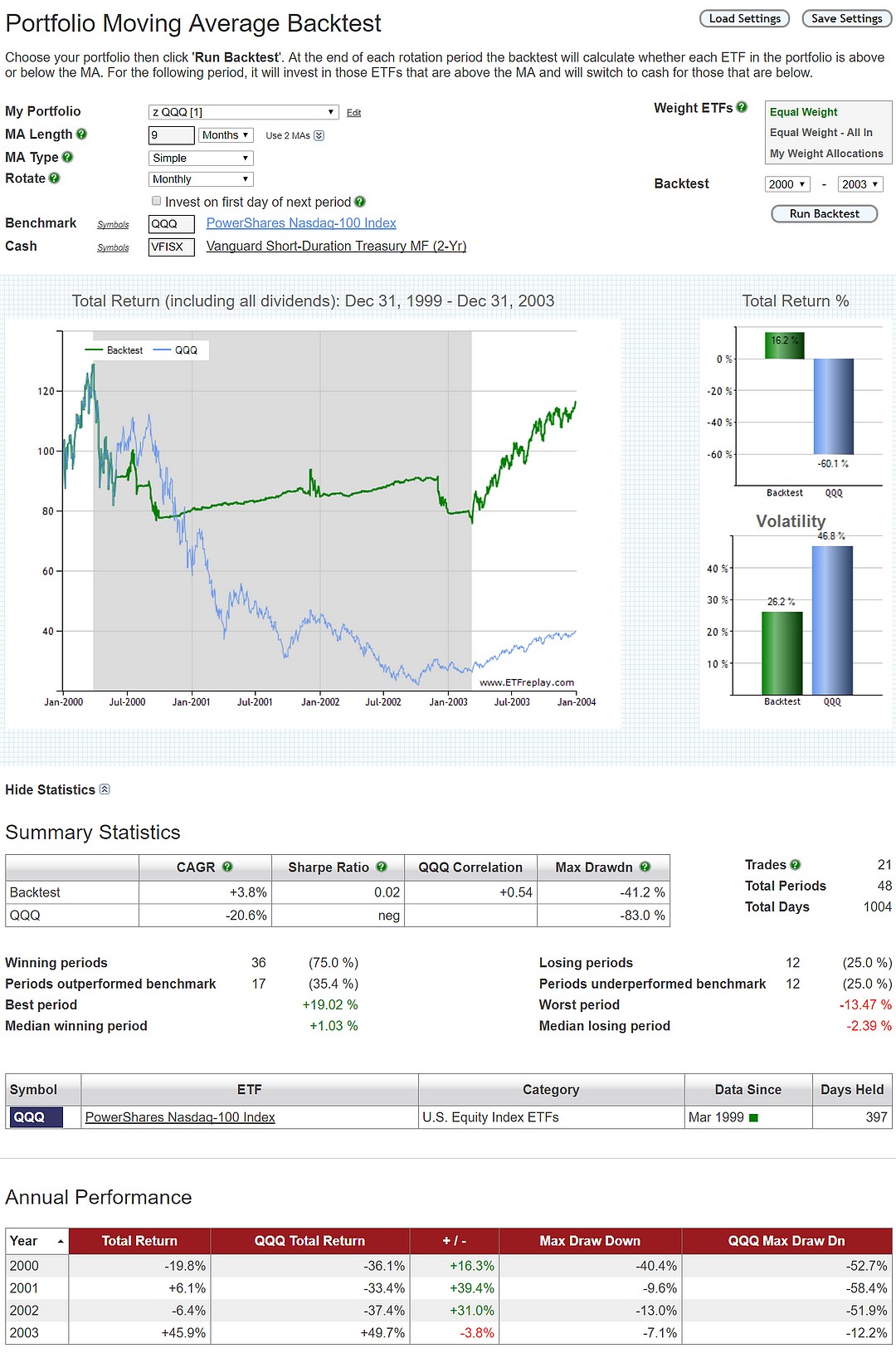Run the backtest
Image resolution: width=896 pixels, height=1358 pixels.
click(x=825, y=213)
